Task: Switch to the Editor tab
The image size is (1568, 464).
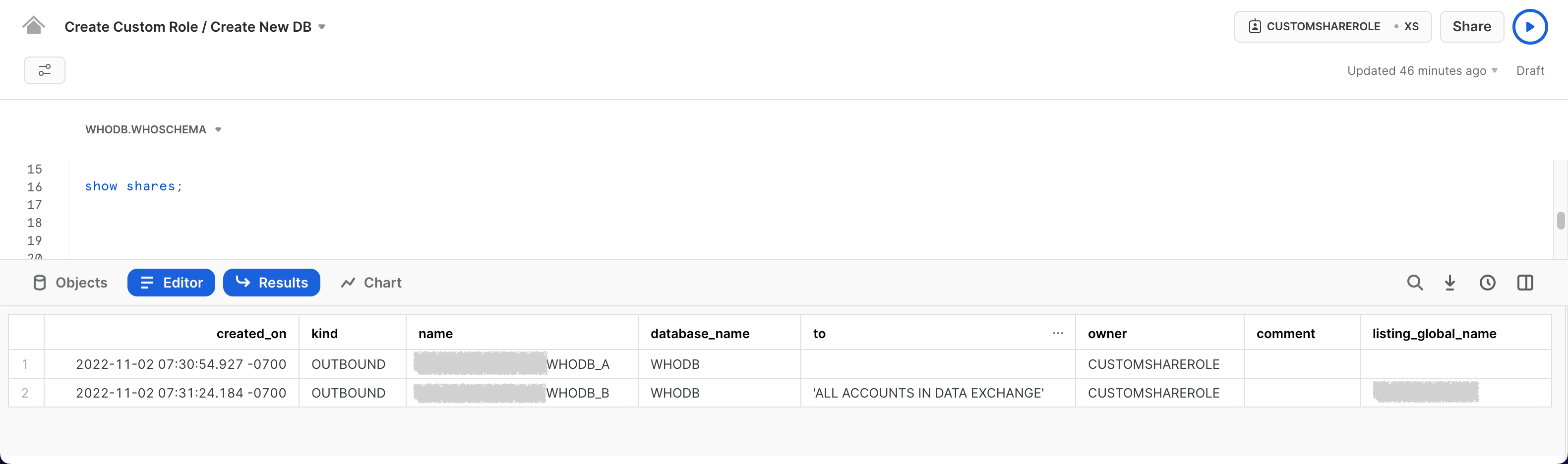Action: pos(171,282)
